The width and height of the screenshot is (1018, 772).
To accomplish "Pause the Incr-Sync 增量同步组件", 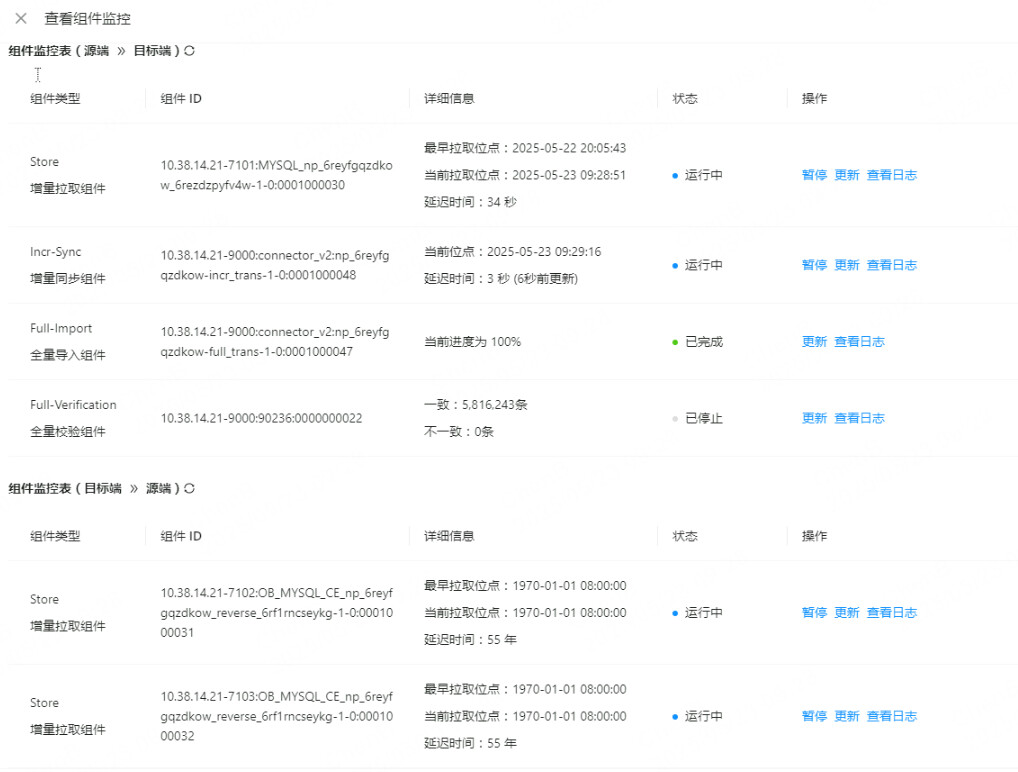I will (x=814, y=265).
